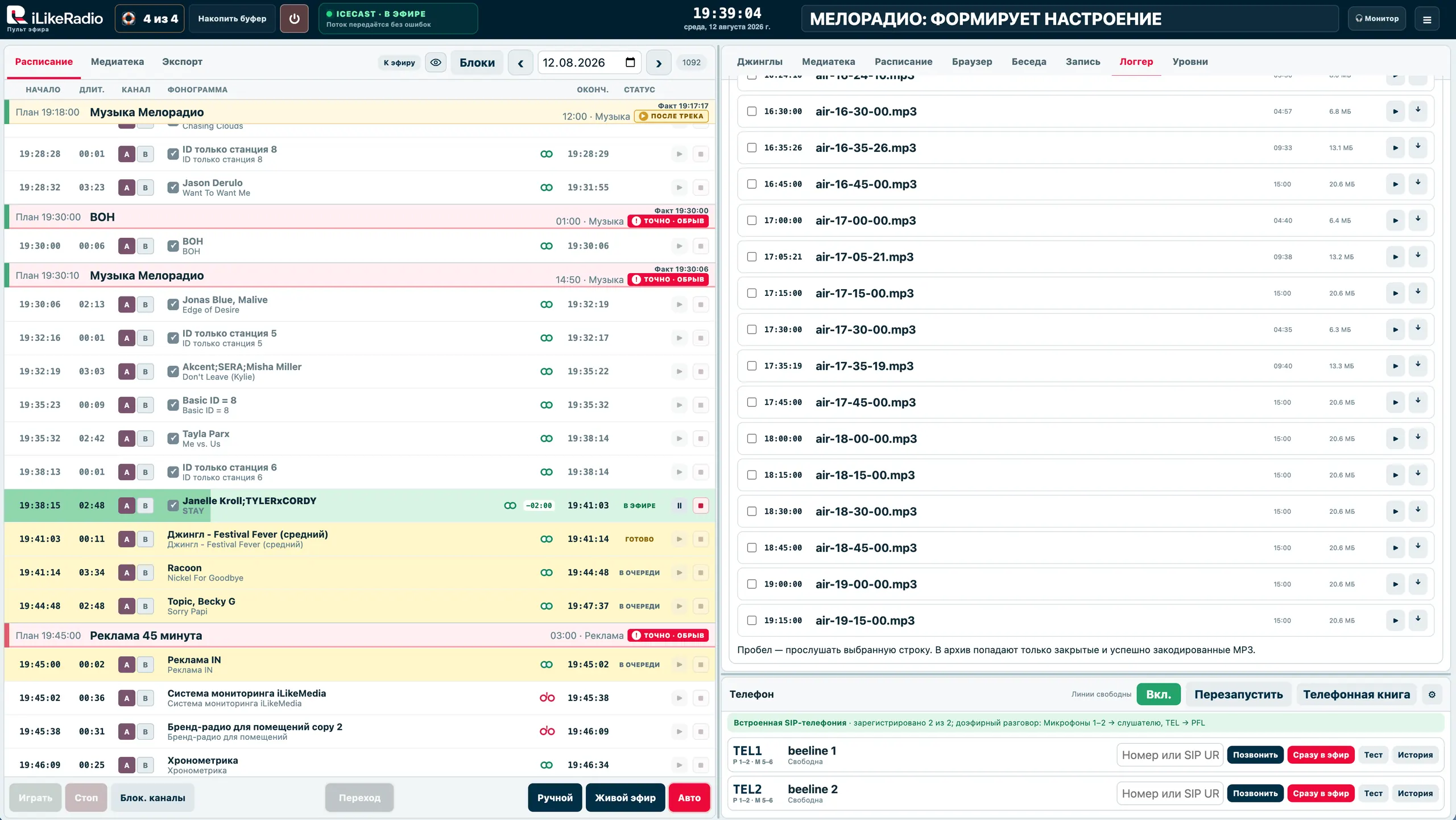Open the Джинглы tab in right panel

coord(760,61)
